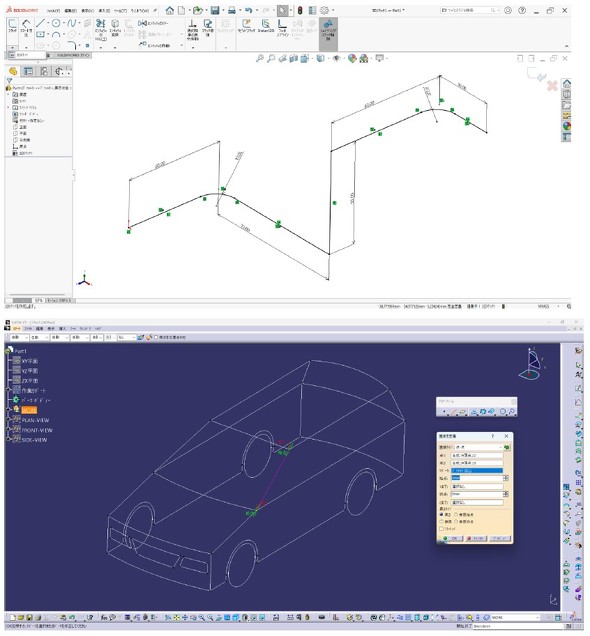
Task: Expand the FRONT-VIEW node in CATIA tree
Action: (x=9, y=430)
